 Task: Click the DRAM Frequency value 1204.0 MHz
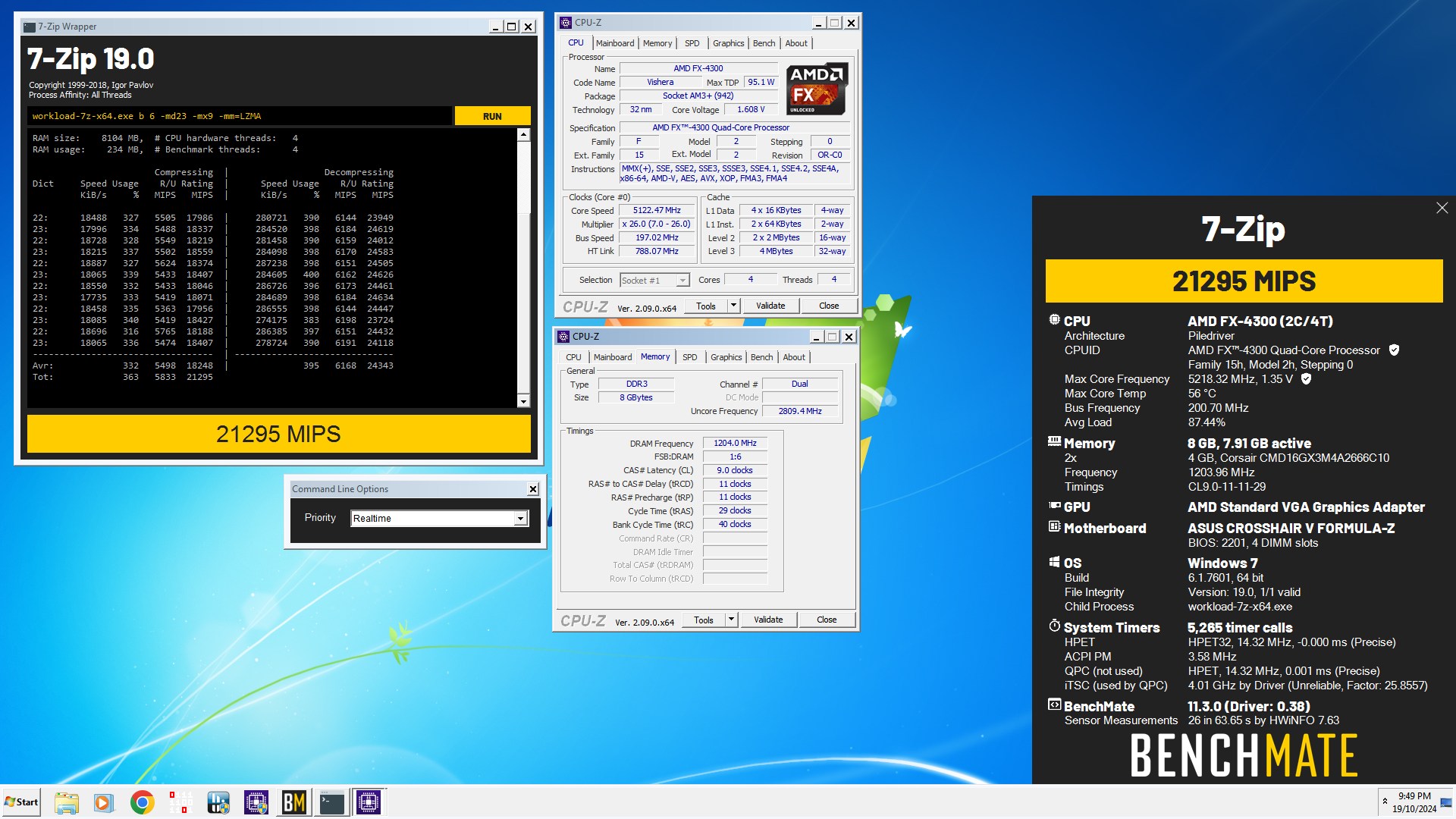(x=735, y=443)
